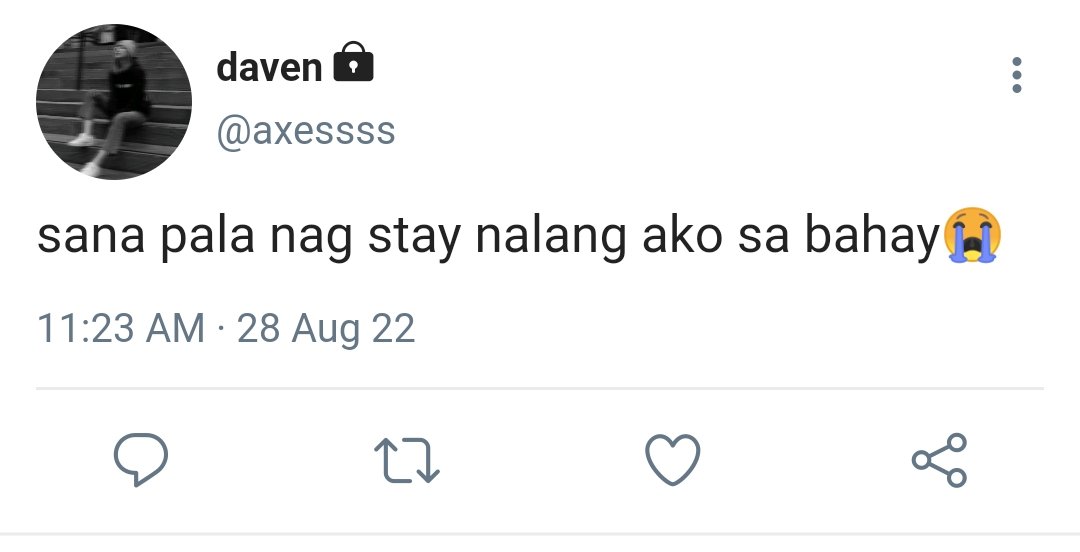This screenshot has height=552, width=1080.
Task: Click the word "stay" in the tweet
Action: tap(415, 238)
